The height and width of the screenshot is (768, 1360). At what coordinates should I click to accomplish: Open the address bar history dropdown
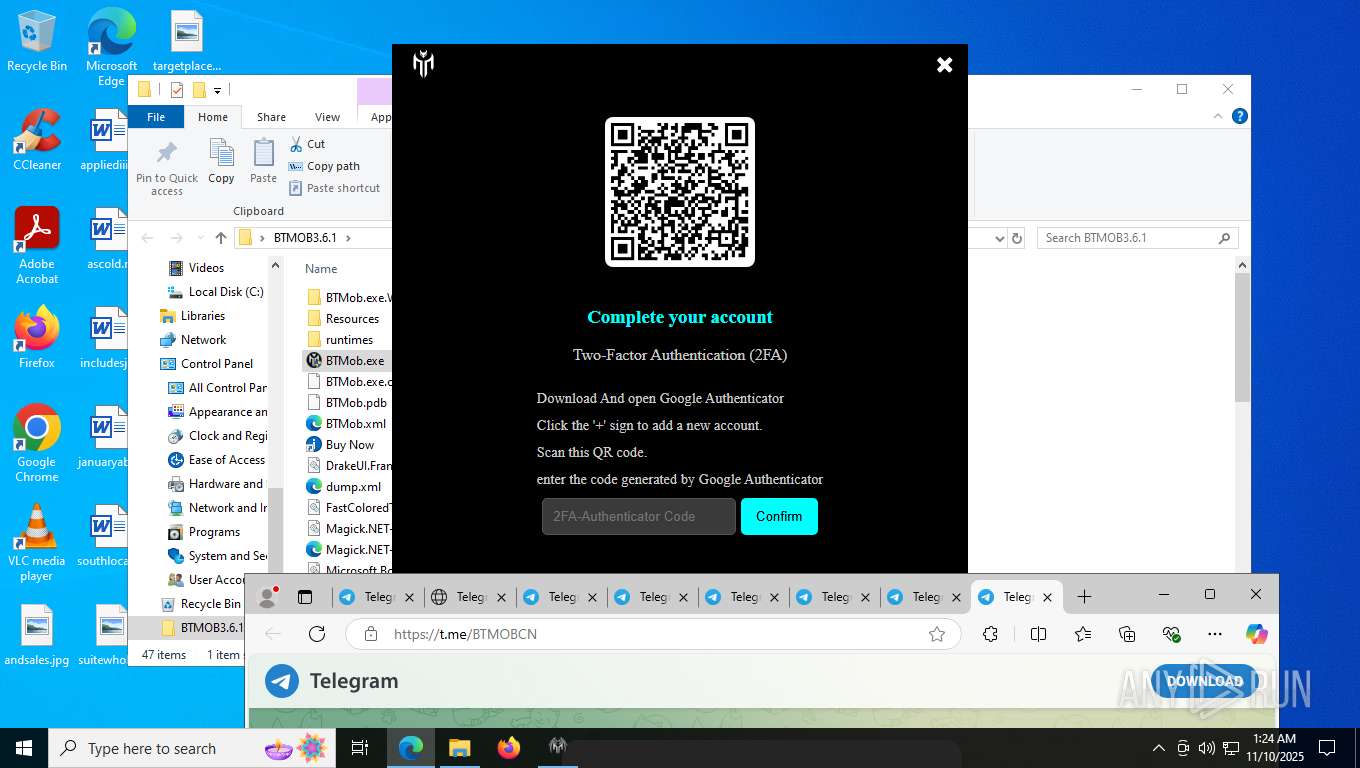pyautogui.click(x=999, y=238)
